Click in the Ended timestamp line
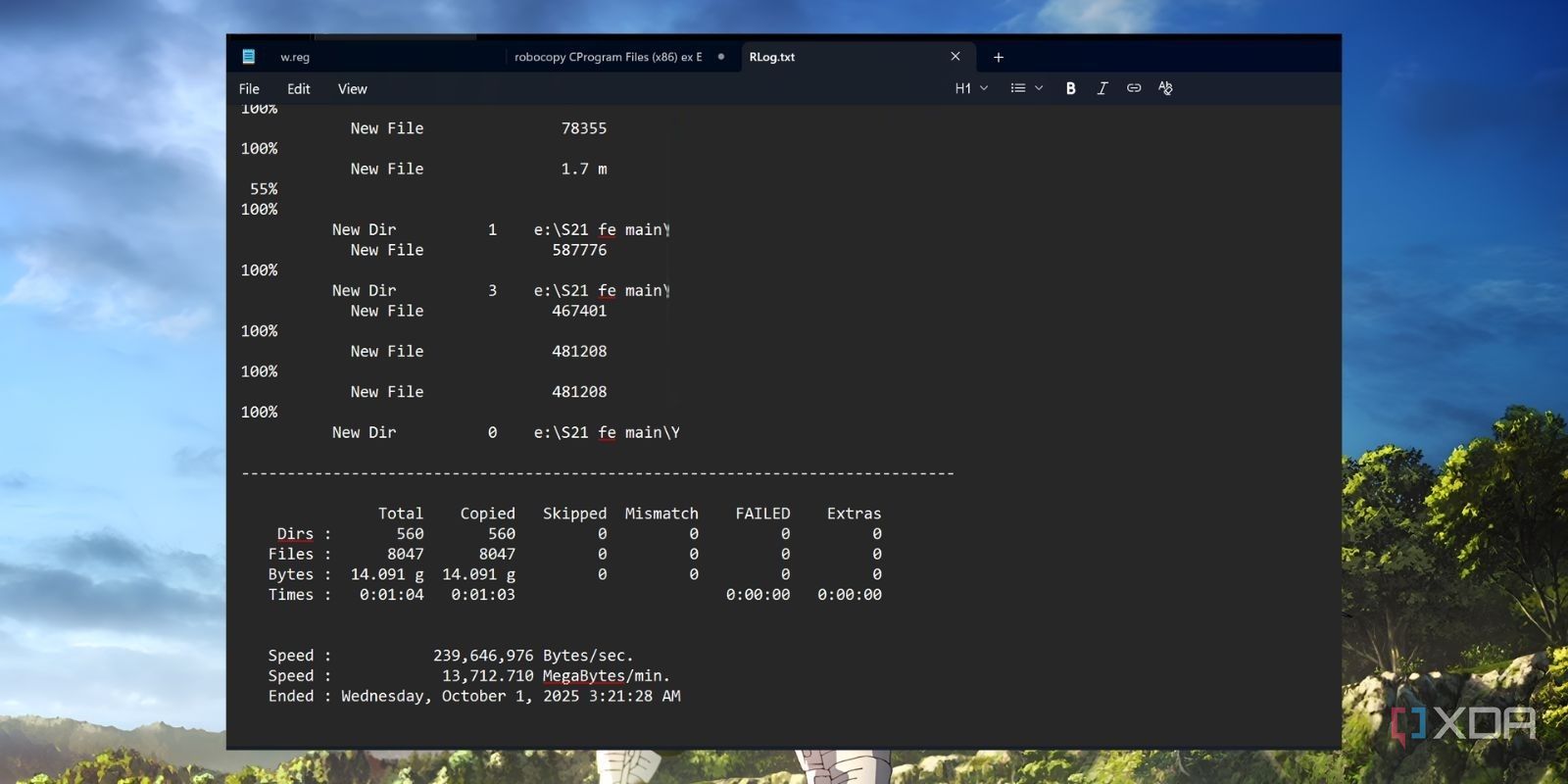 click(x=510, y=696)
